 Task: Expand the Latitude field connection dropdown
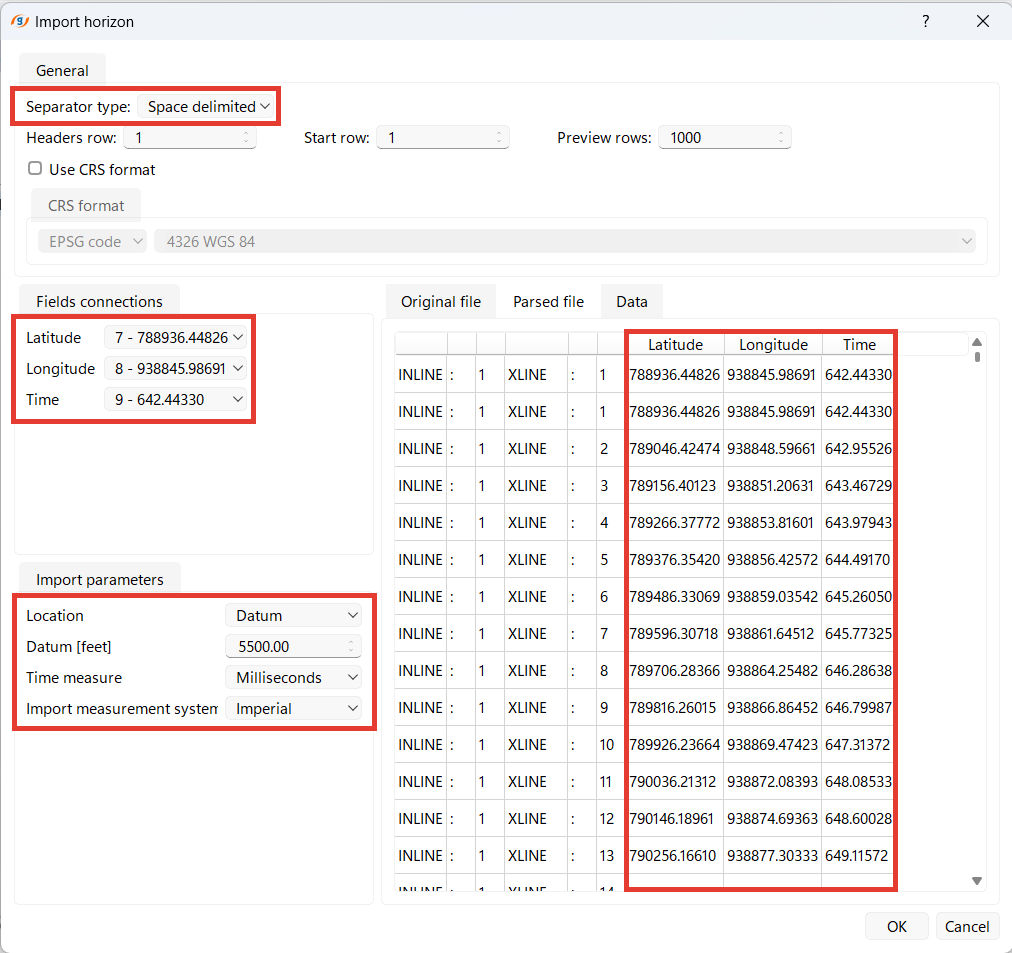pyautogui.click(x=175, y=338)
